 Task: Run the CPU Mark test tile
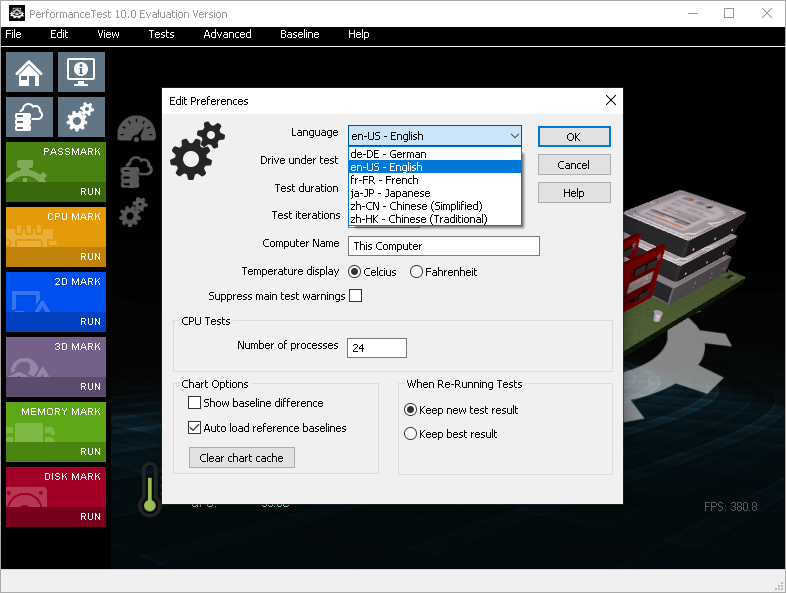click(x=56, y=237)
